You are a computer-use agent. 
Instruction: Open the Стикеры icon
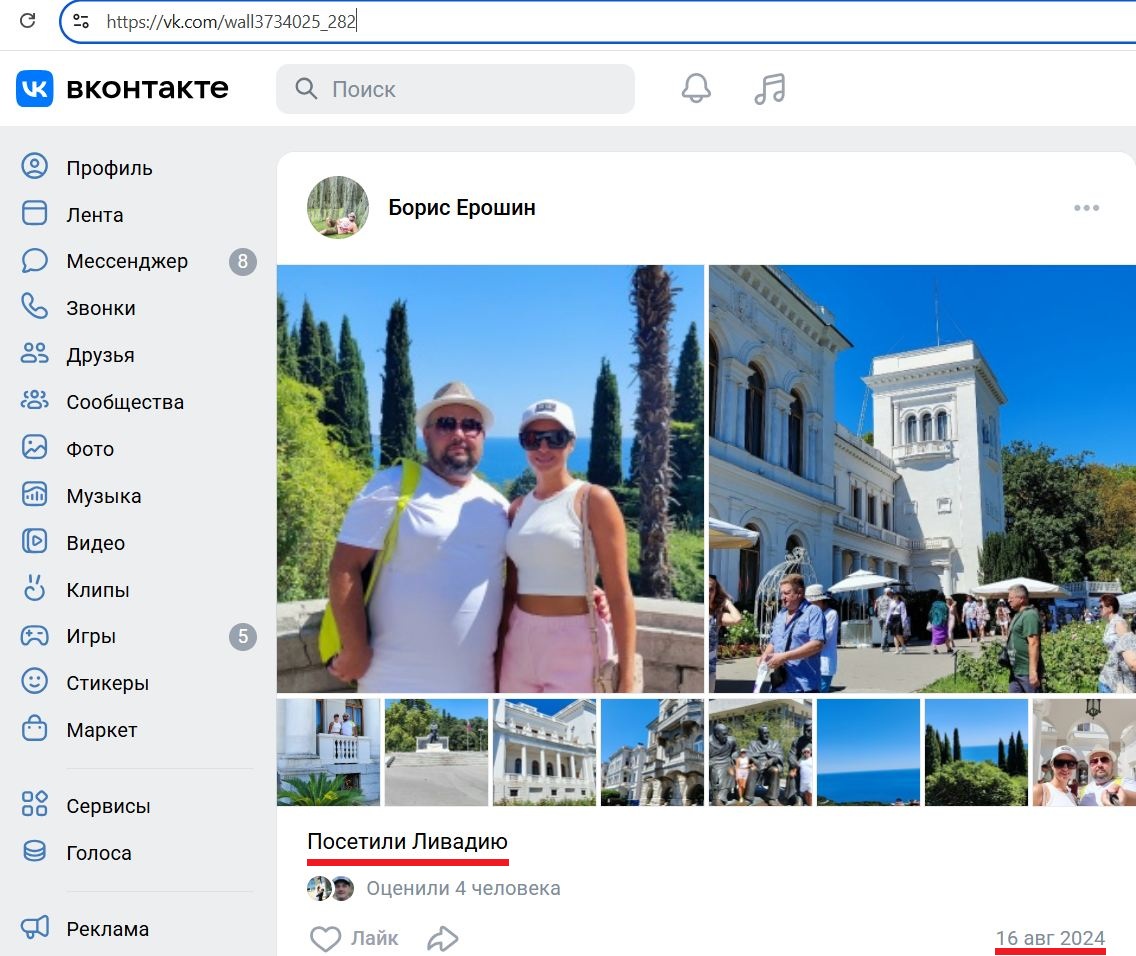click(34, 682)
